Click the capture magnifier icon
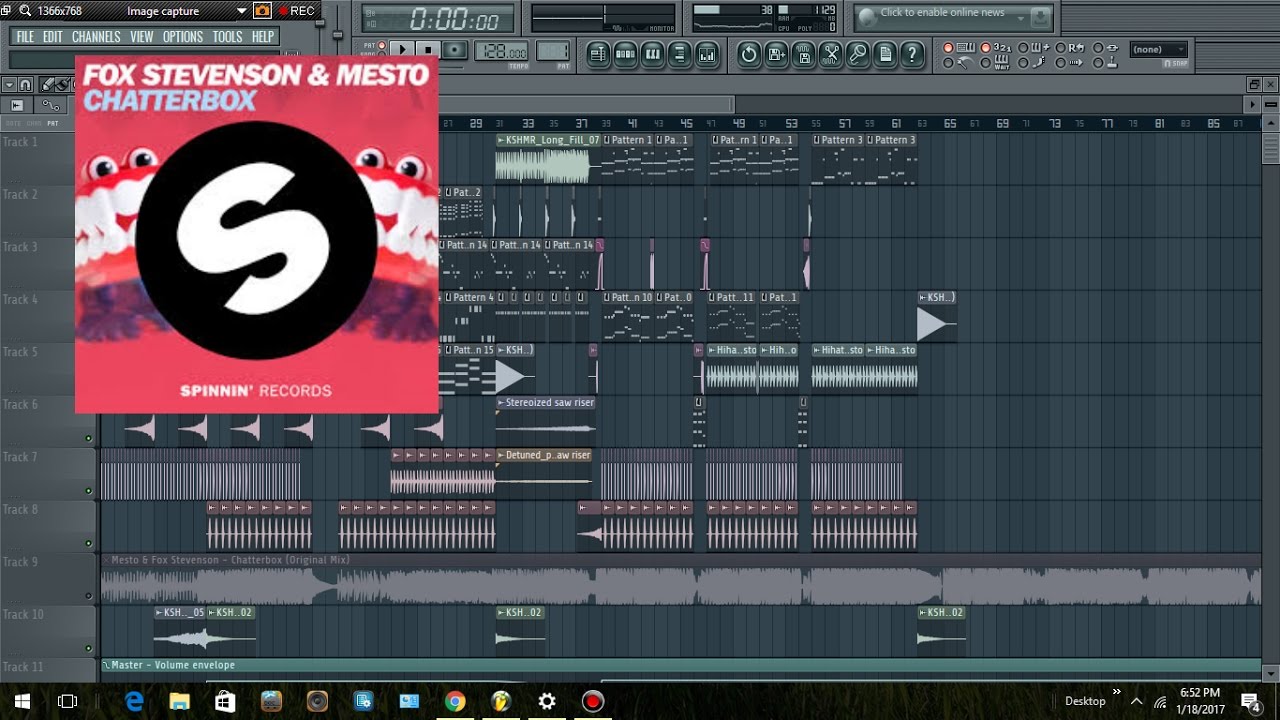 (x=24, y=11)
